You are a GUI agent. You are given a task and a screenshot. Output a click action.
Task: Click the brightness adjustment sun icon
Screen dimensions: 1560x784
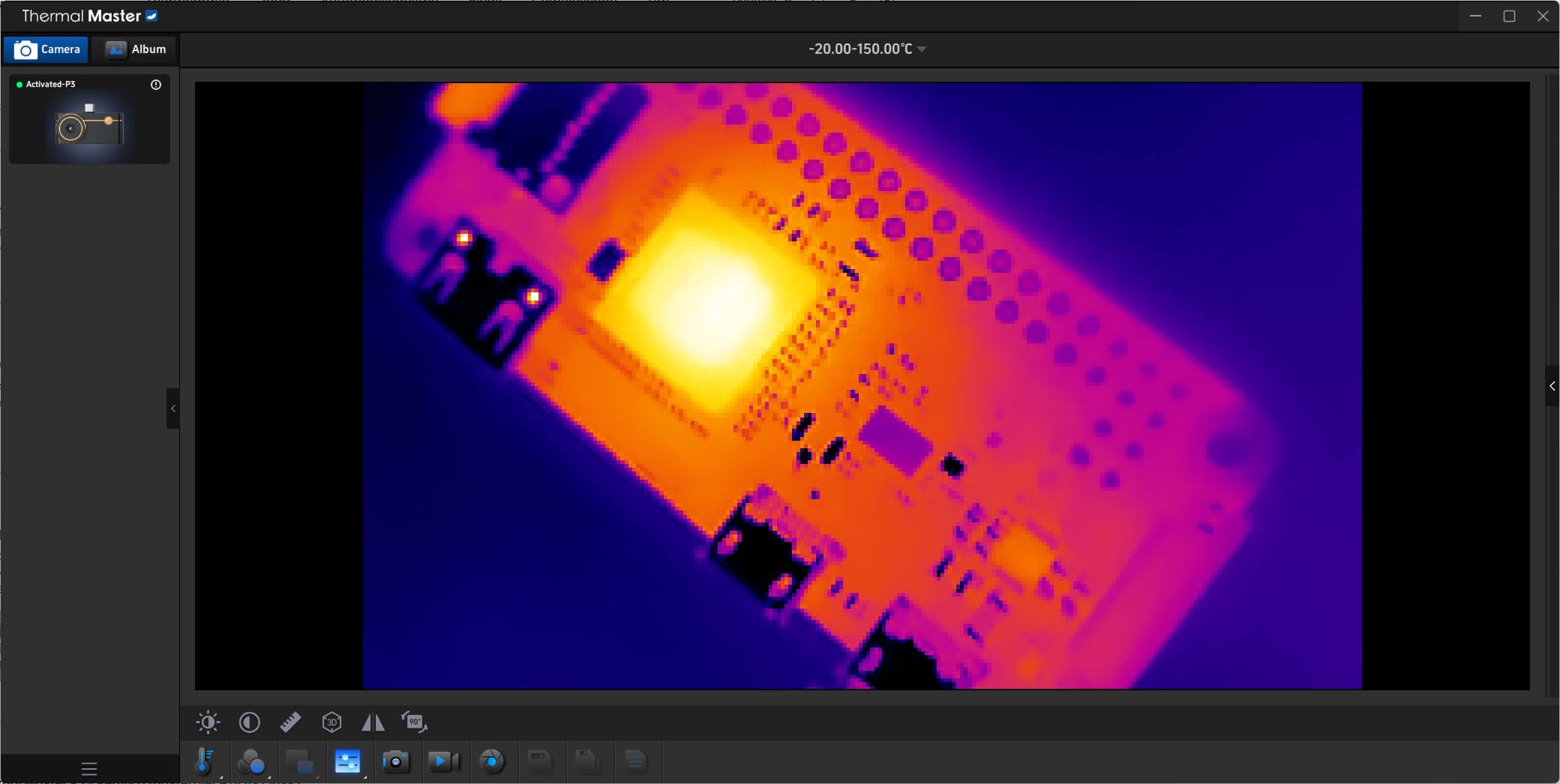[208, 723]
